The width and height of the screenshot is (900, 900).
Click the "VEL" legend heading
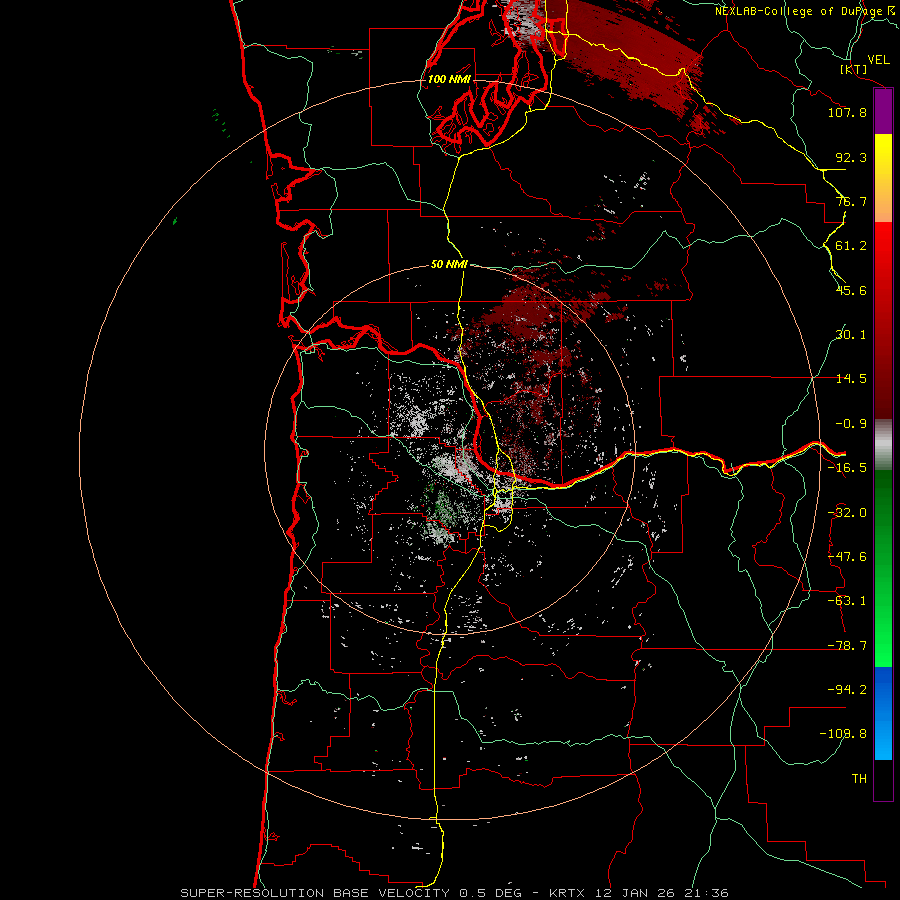pyautogui.click(x=879, y=60)
